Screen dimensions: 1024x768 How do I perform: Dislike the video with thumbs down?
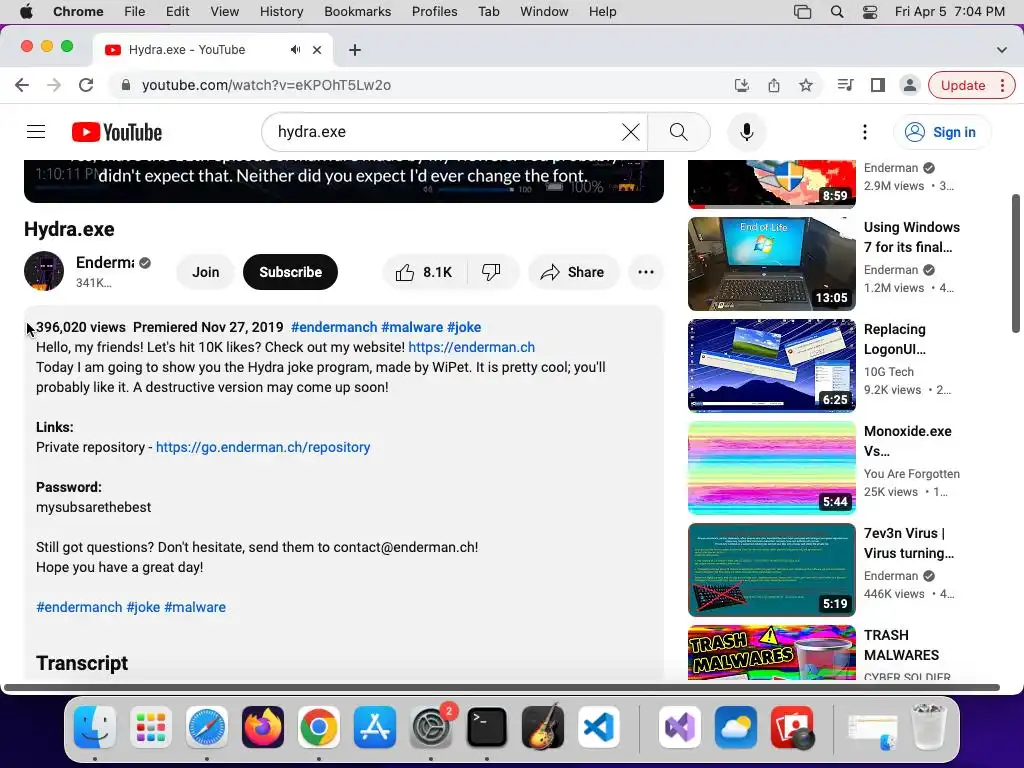pyautogui.click(x=491, y=272)
